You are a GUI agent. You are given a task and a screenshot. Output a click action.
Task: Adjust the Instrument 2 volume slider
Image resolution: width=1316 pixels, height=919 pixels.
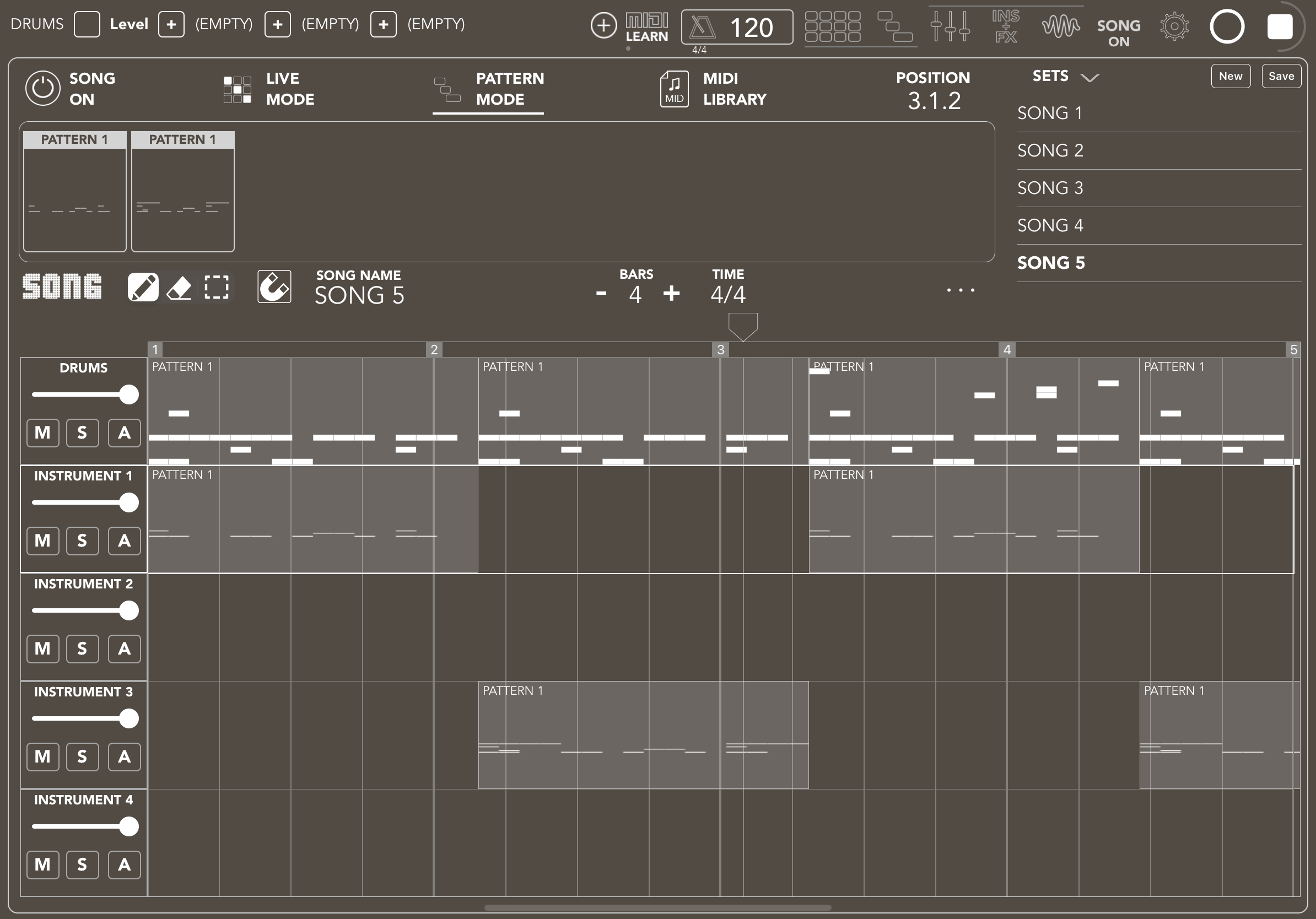85,611
